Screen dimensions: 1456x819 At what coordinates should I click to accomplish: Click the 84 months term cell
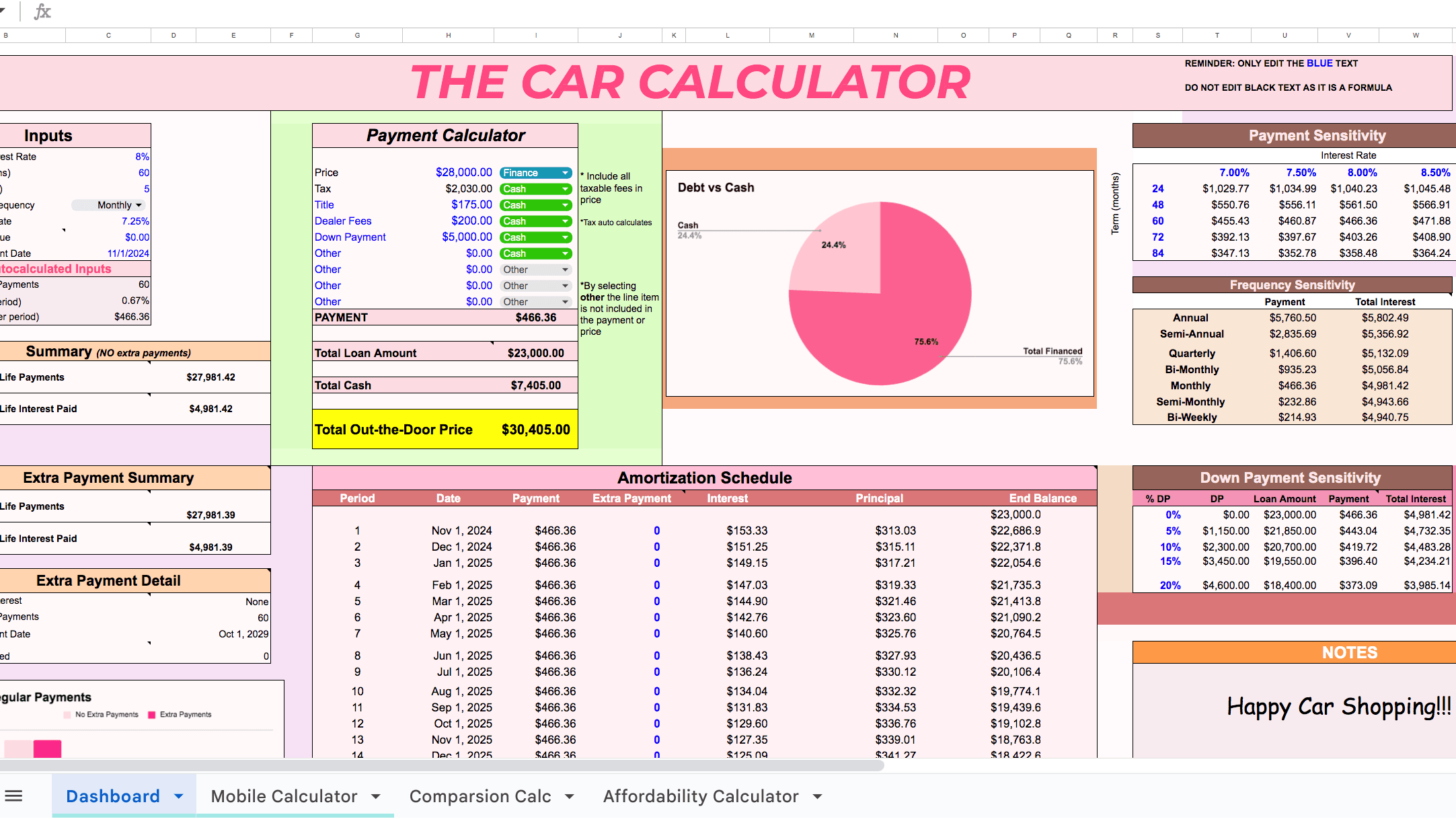[1157, 253]
